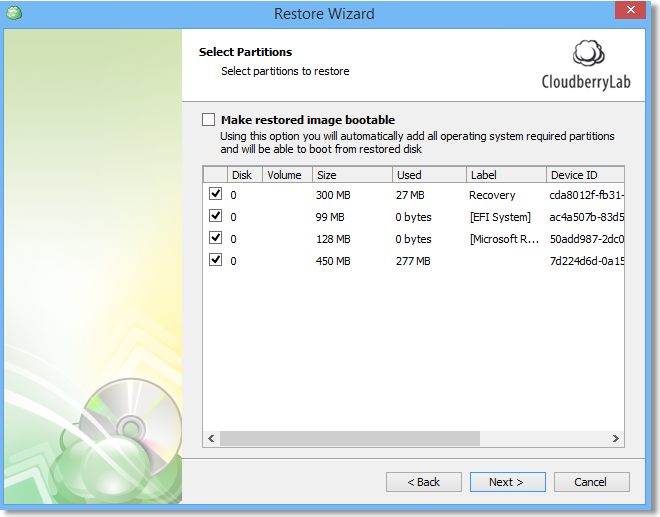Sort by the Disk column header

tap(244, 175)
